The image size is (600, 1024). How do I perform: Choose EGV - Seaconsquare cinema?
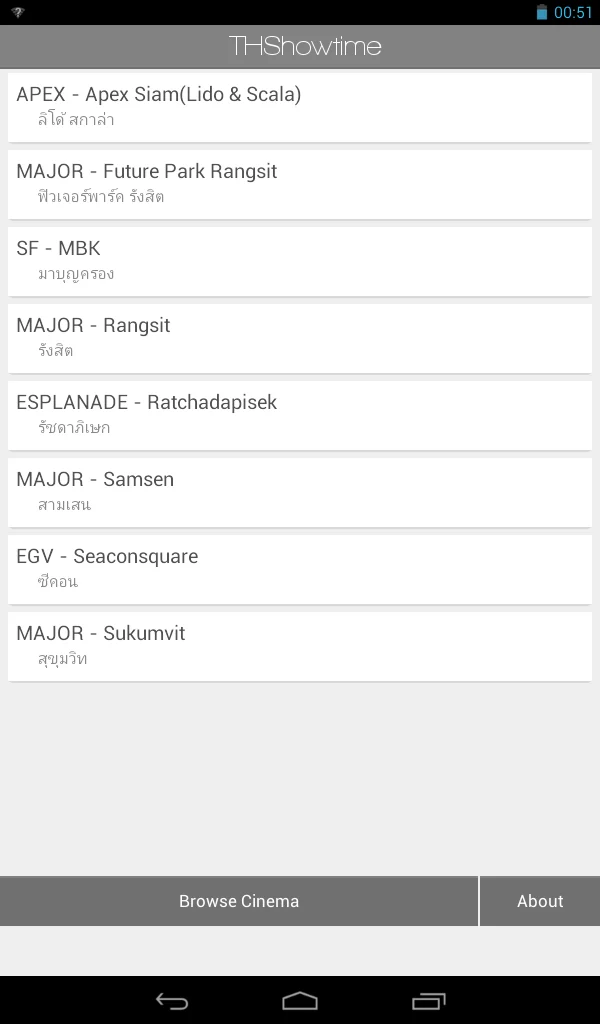[300, 569]
